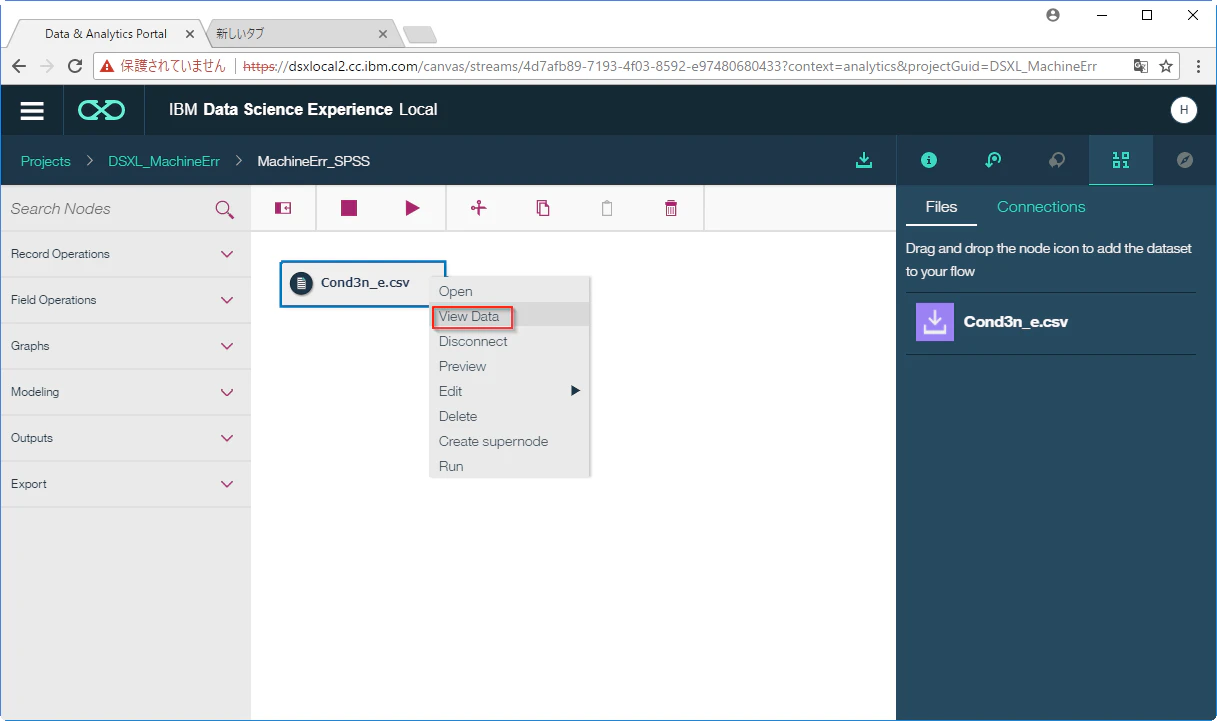The height and width of the screenshot is (721, 1217).
Task: Bookmark this page with star icon
Action: coord(1166,66)
